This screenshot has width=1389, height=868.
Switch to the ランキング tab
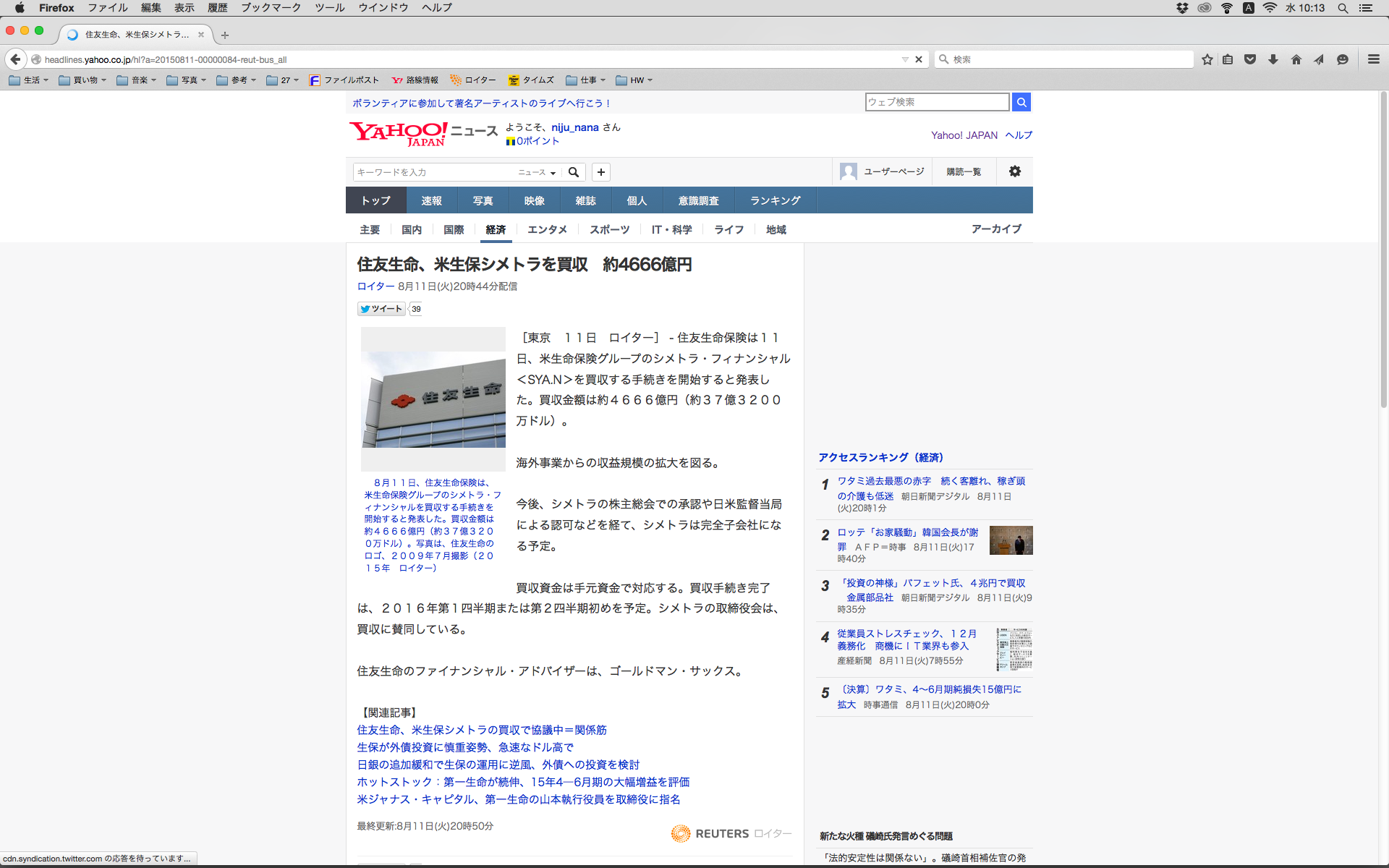point(775,200)
